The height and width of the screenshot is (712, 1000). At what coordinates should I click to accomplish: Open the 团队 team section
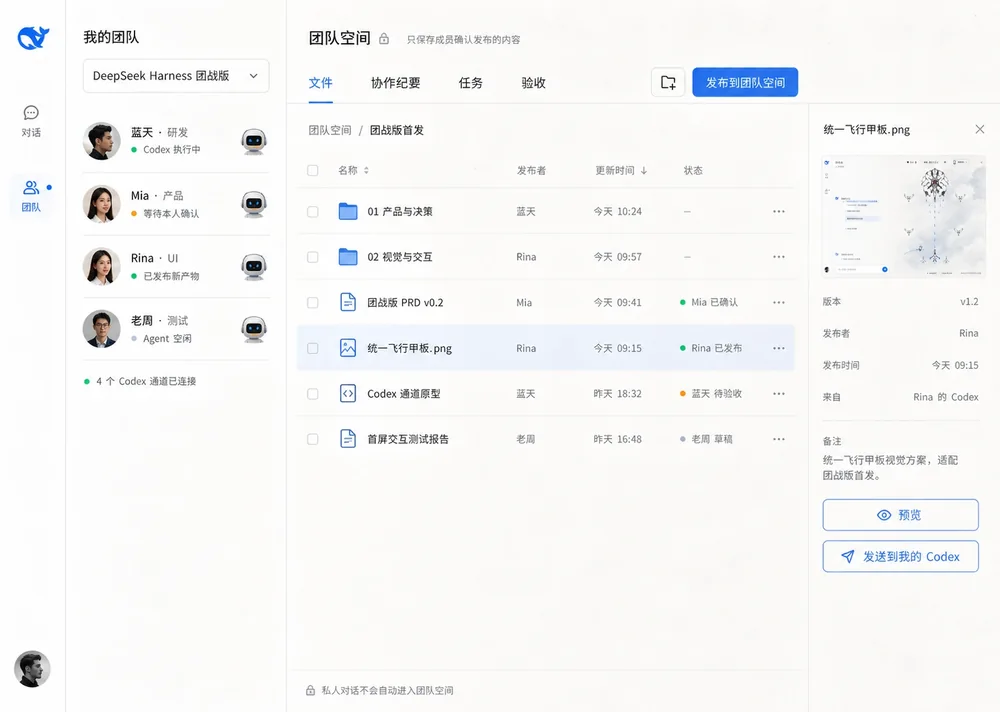tap(31, 196)
